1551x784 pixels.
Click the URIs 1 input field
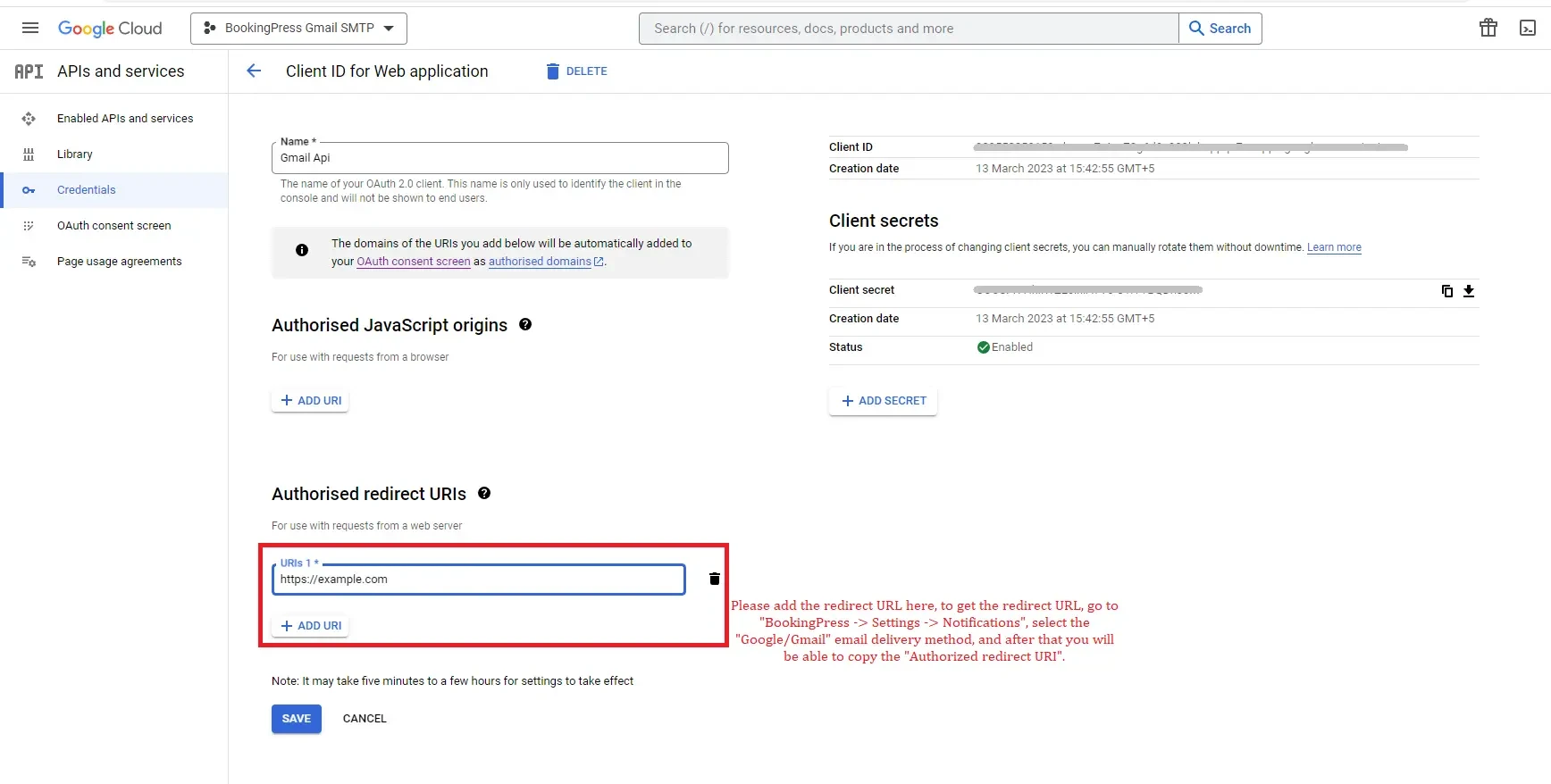[479, 580]
